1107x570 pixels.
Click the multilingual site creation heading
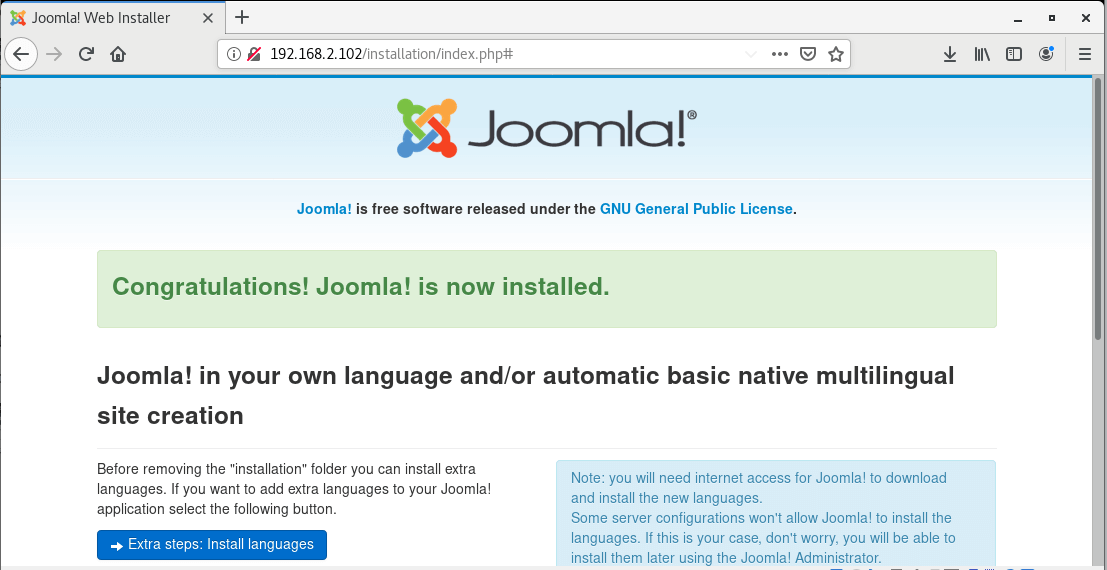pos(525,396)
